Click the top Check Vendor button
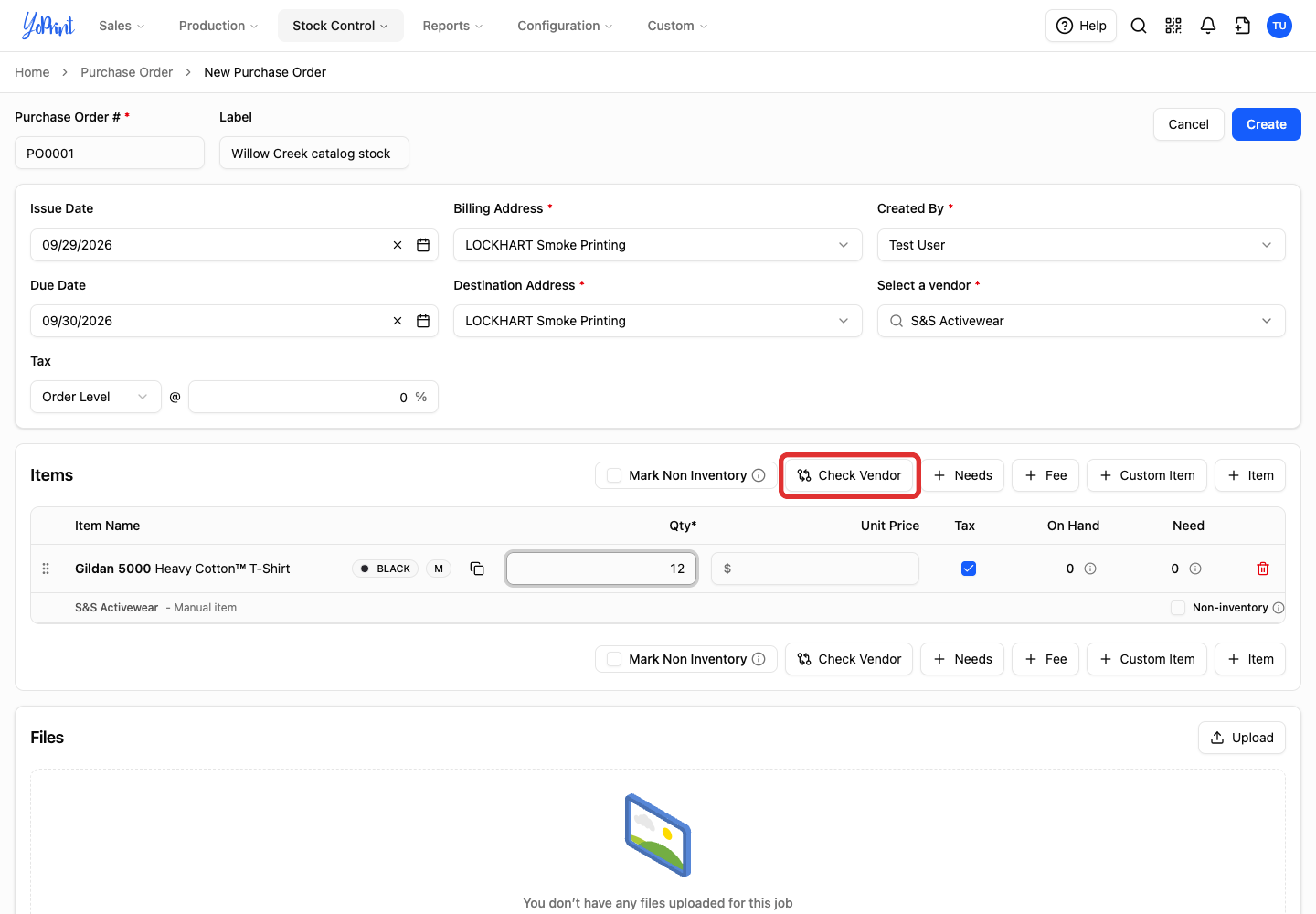Screen dimensions: 1316x914 click(849, 475)
